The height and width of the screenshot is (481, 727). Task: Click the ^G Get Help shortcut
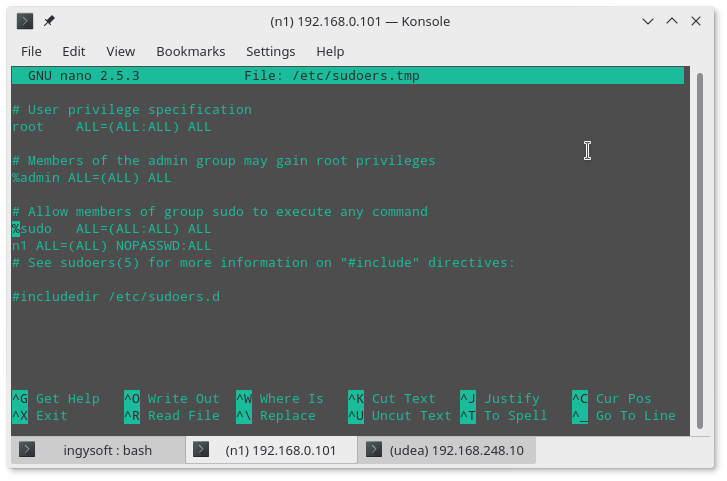click(x=56, y=399)
